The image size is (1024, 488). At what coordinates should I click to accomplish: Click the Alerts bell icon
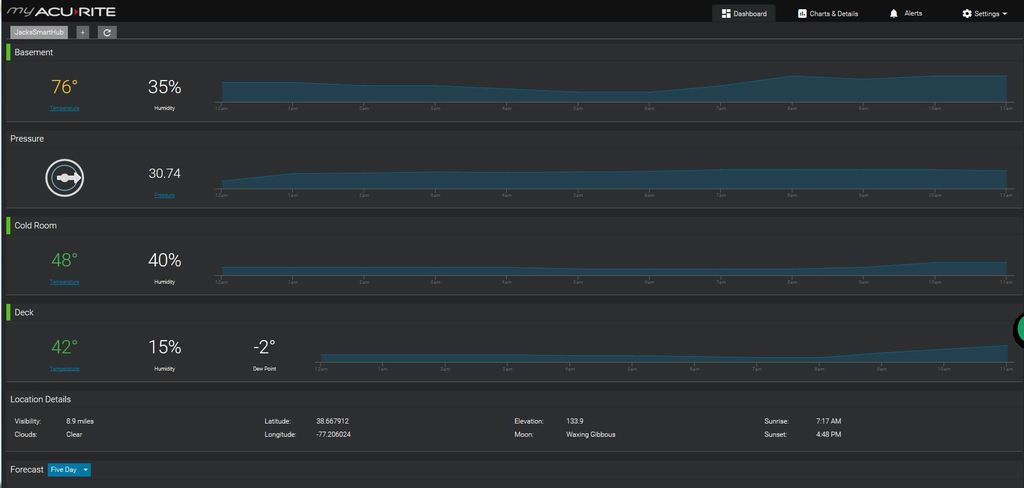tap(893, 14)
